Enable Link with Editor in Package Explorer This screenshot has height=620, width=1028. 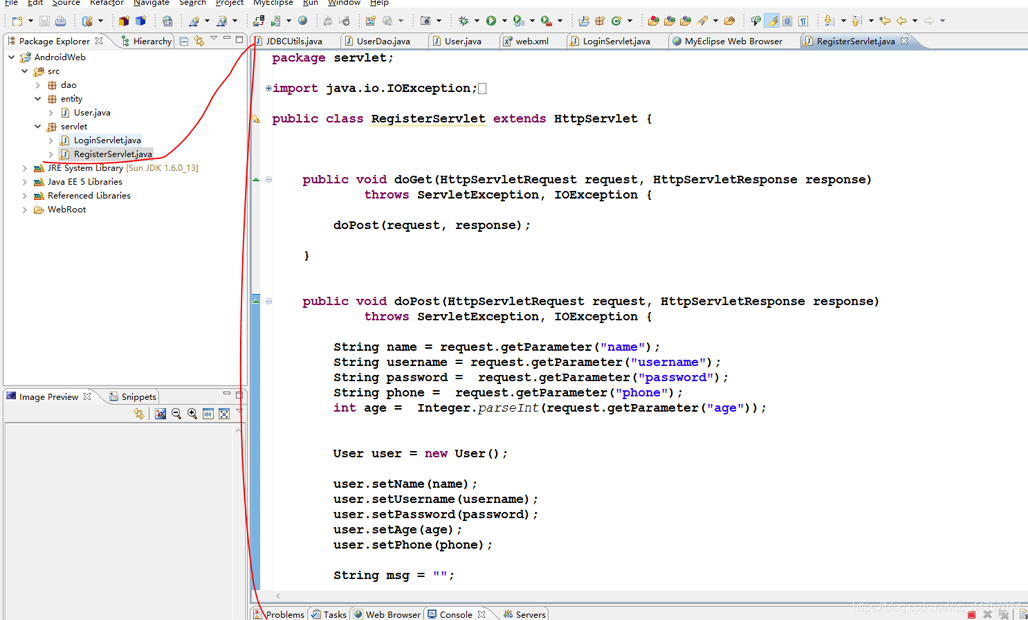click(x=199, y=41)
